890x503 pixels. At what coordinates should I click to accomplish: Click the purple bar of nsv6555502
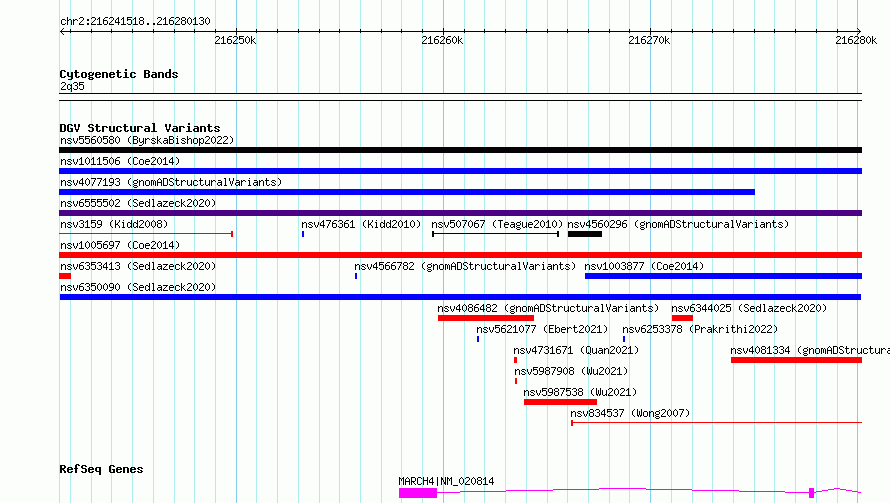pyautogui.click(x=460, y=213)
